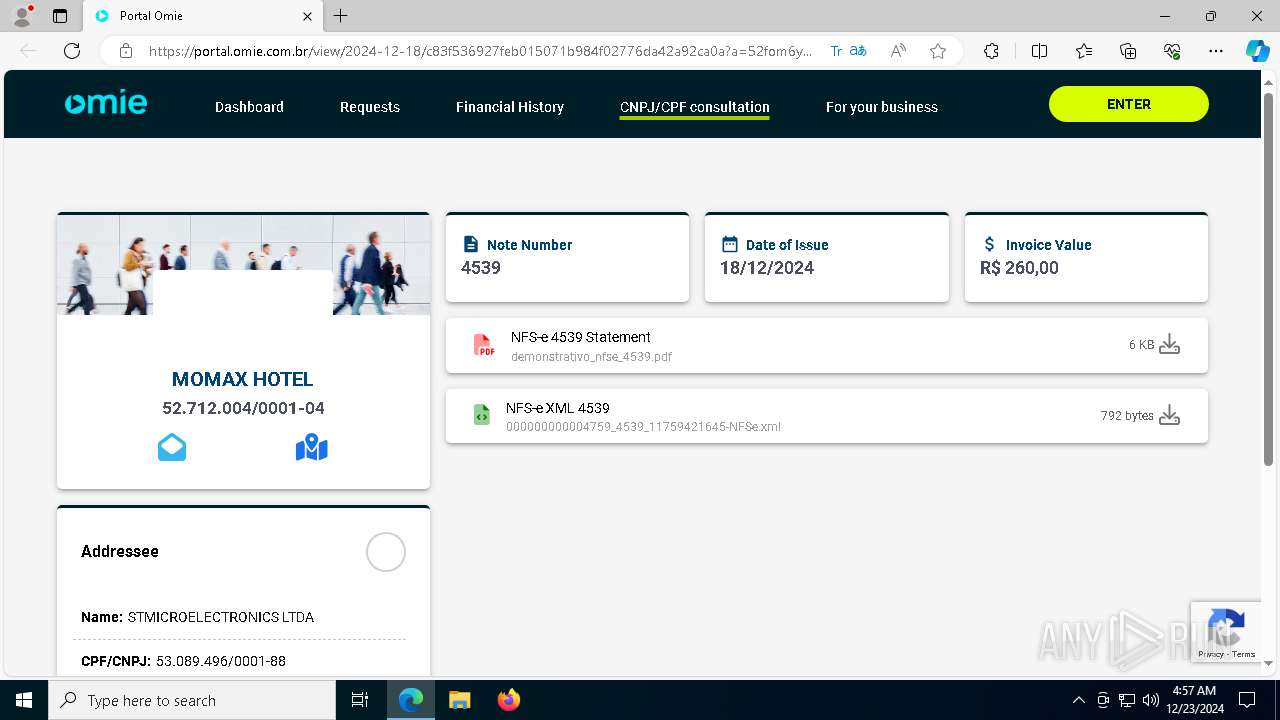Select CNPJ/CPF consultation menu item
Image resolution: width=1280 pixels, height=720 pixels.
tap(695, 107)
